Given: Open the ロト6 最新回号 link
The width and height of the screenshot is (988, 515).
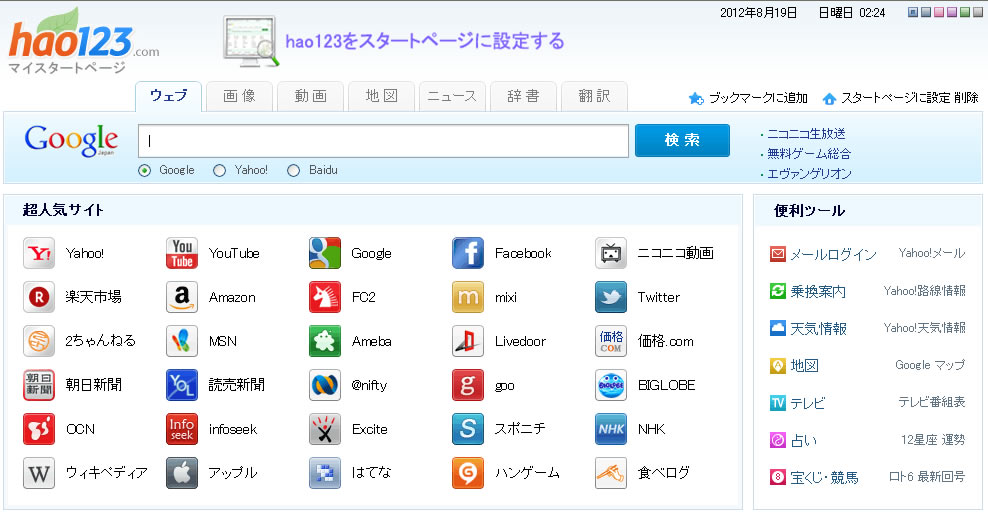Looking at the screenshot, I should point(926,477).
